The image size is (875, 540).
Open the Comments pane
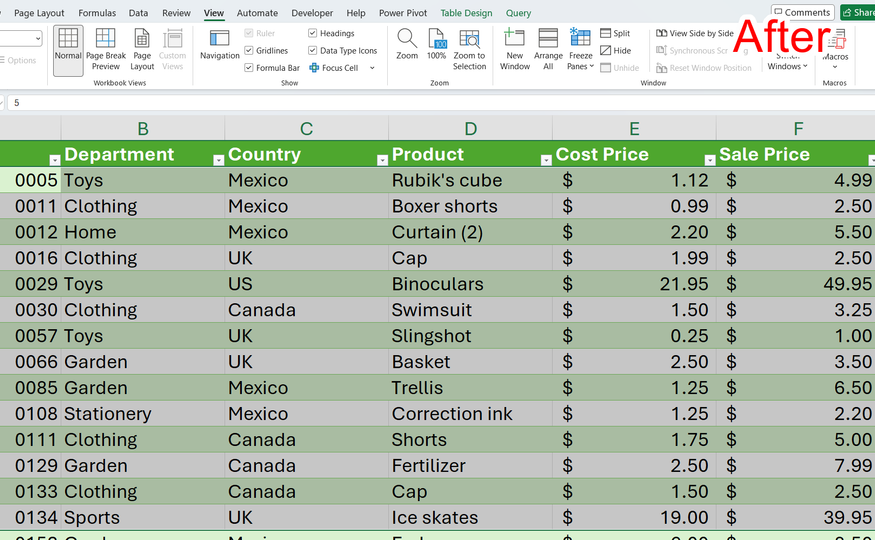point(802,12)
